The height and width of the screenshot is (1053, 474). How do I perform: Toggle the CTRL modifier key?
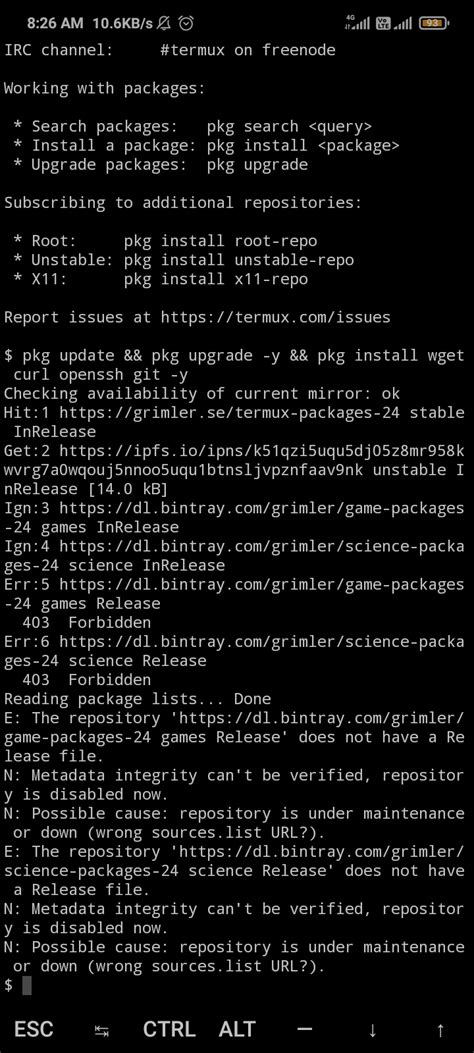[169, 1029]
